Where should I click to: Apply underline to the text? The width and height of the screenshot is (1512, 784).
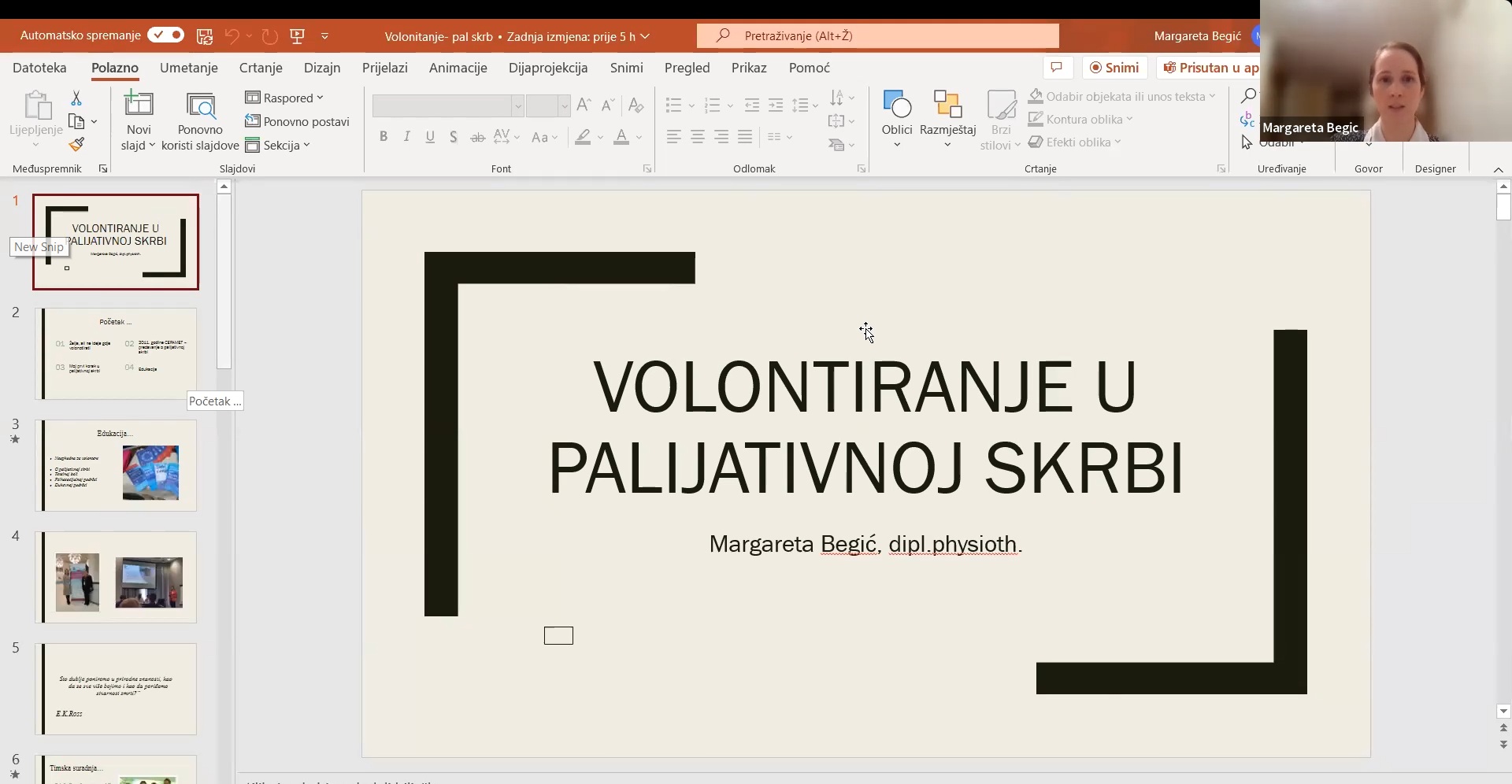(x=430, y=136)
